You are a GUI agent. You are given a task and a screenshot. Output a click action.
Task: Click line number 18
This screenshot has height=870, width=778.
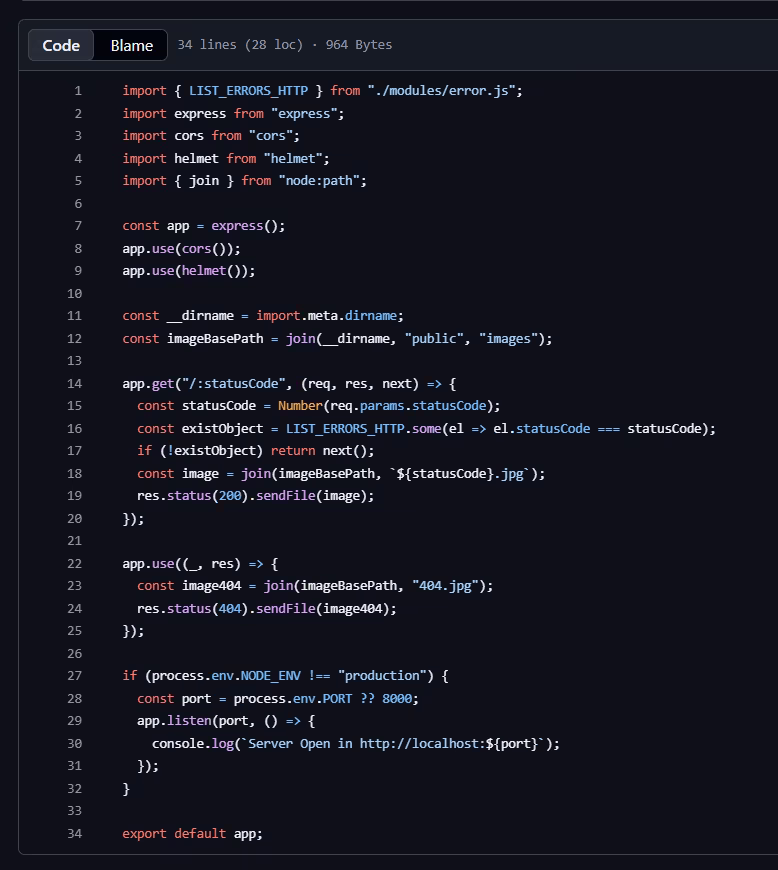point(74,473)
